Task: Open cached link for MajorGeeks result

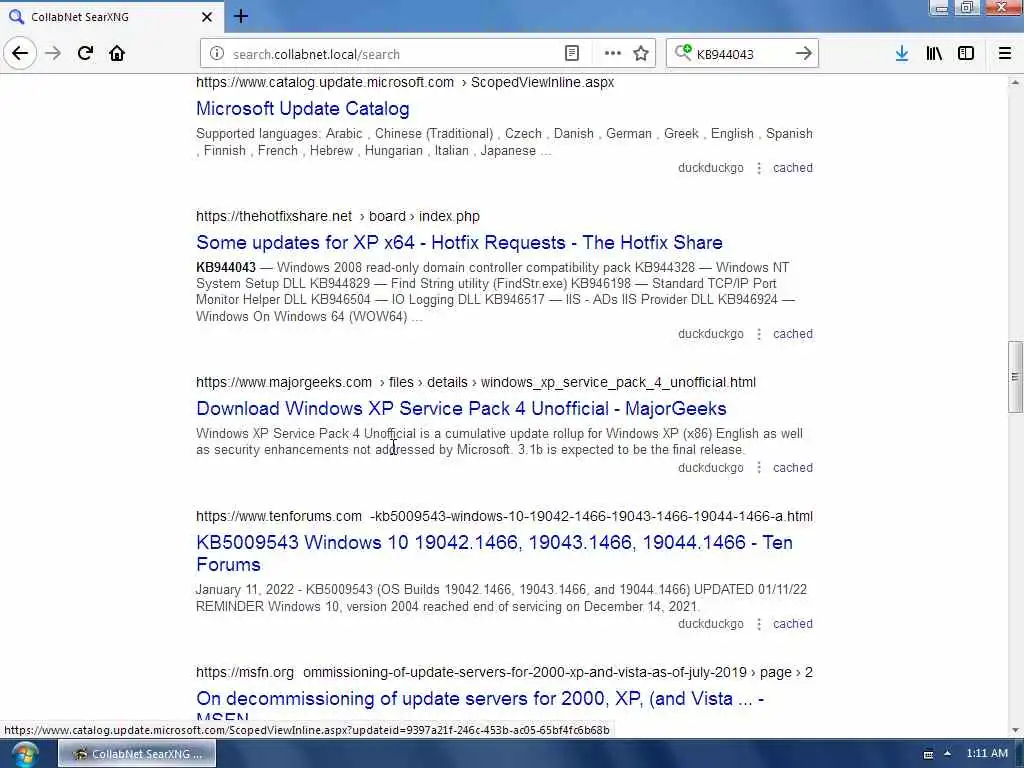Action: tap(793, 468)
